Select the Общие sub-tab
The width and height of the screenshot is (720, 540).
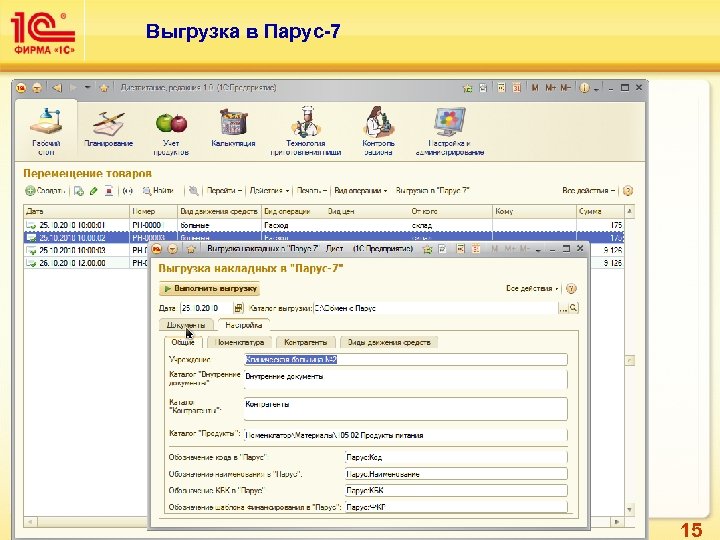[x=183, y=342]
